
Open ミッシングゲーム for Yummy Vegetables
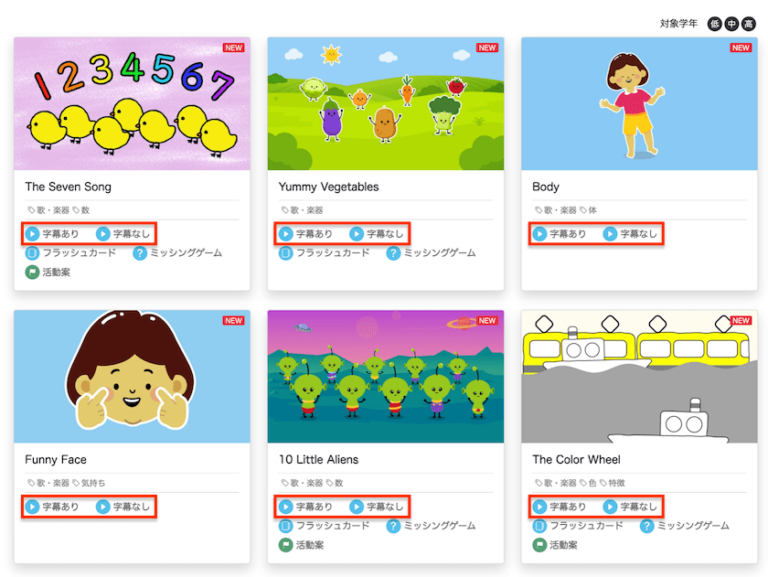tap(431, 253)
